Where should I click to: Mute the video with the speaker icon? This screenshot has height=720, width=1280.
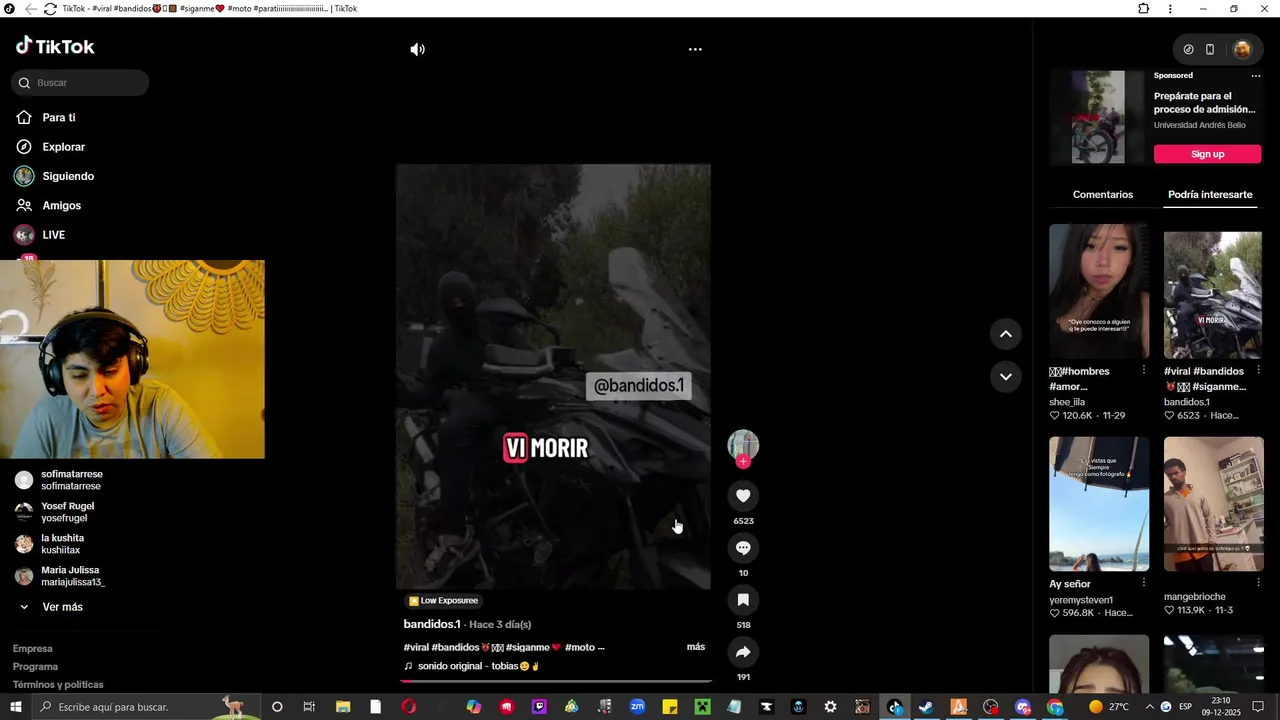(x=417, y=49)
